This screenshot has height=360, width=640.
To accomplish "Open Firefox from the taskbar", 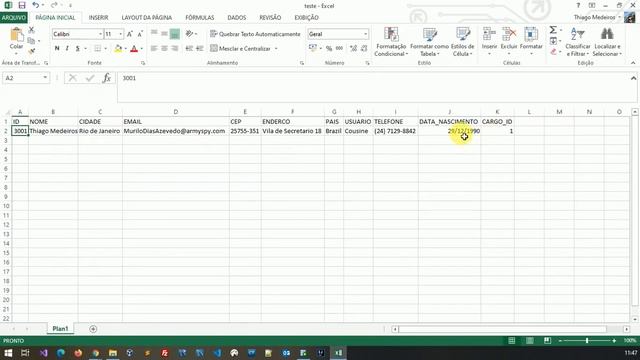I will tap(78, 353).
